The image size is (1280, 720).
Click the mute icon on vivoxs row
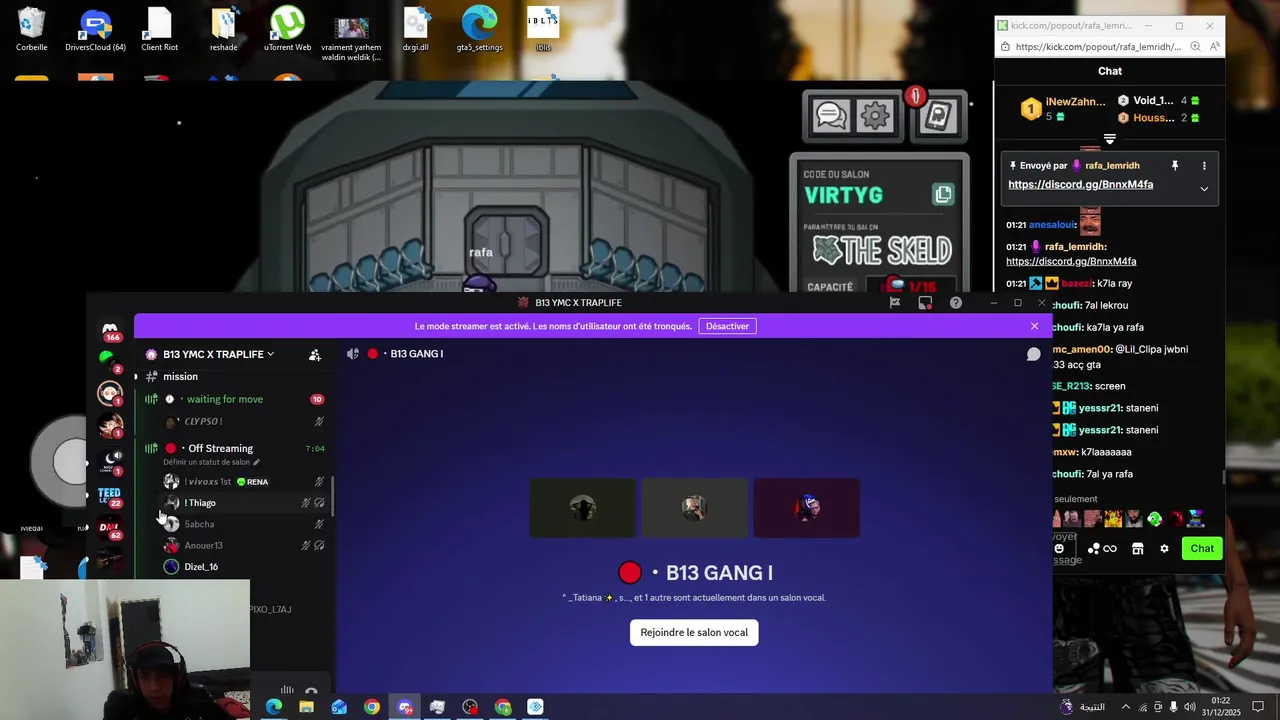319,482
